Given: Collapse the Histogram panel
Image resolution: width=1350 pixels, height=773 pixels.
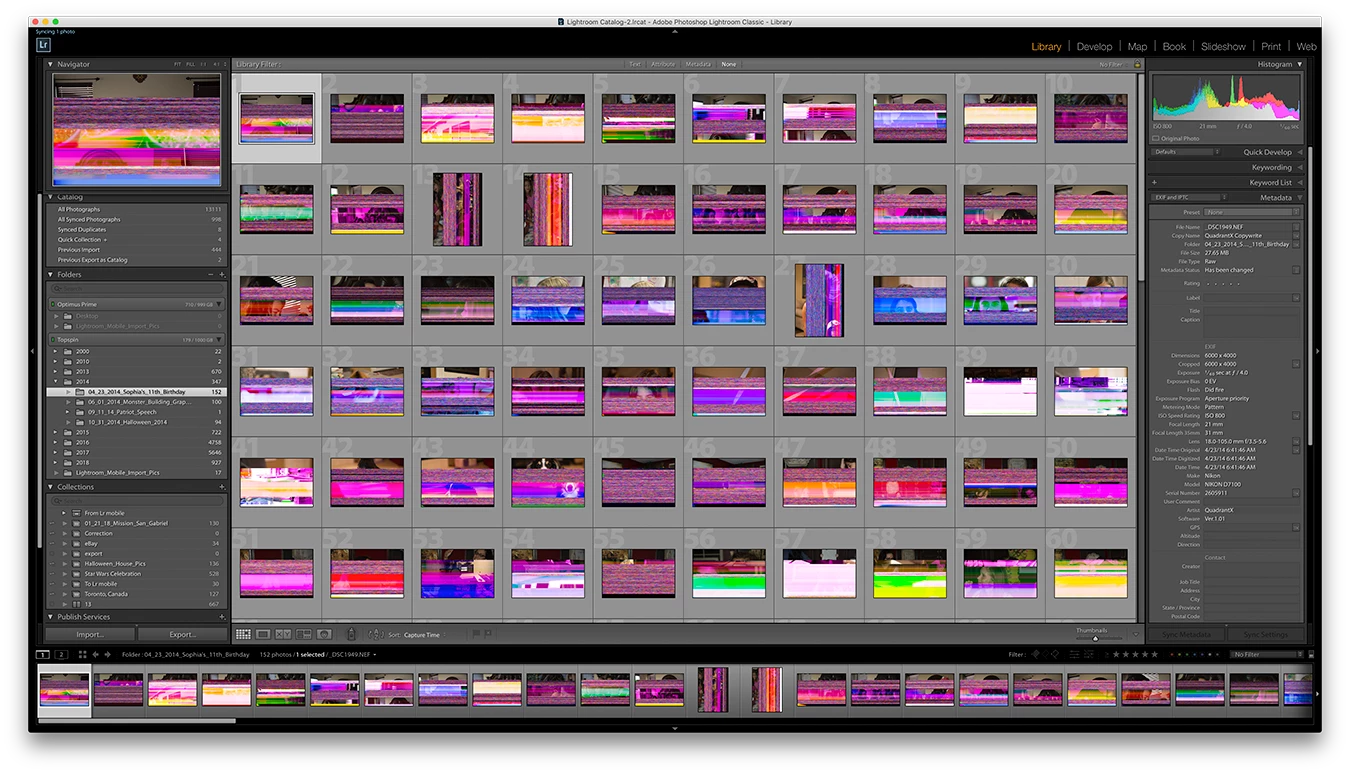Looking at the screenshot, I should [x=1299, y=64].
